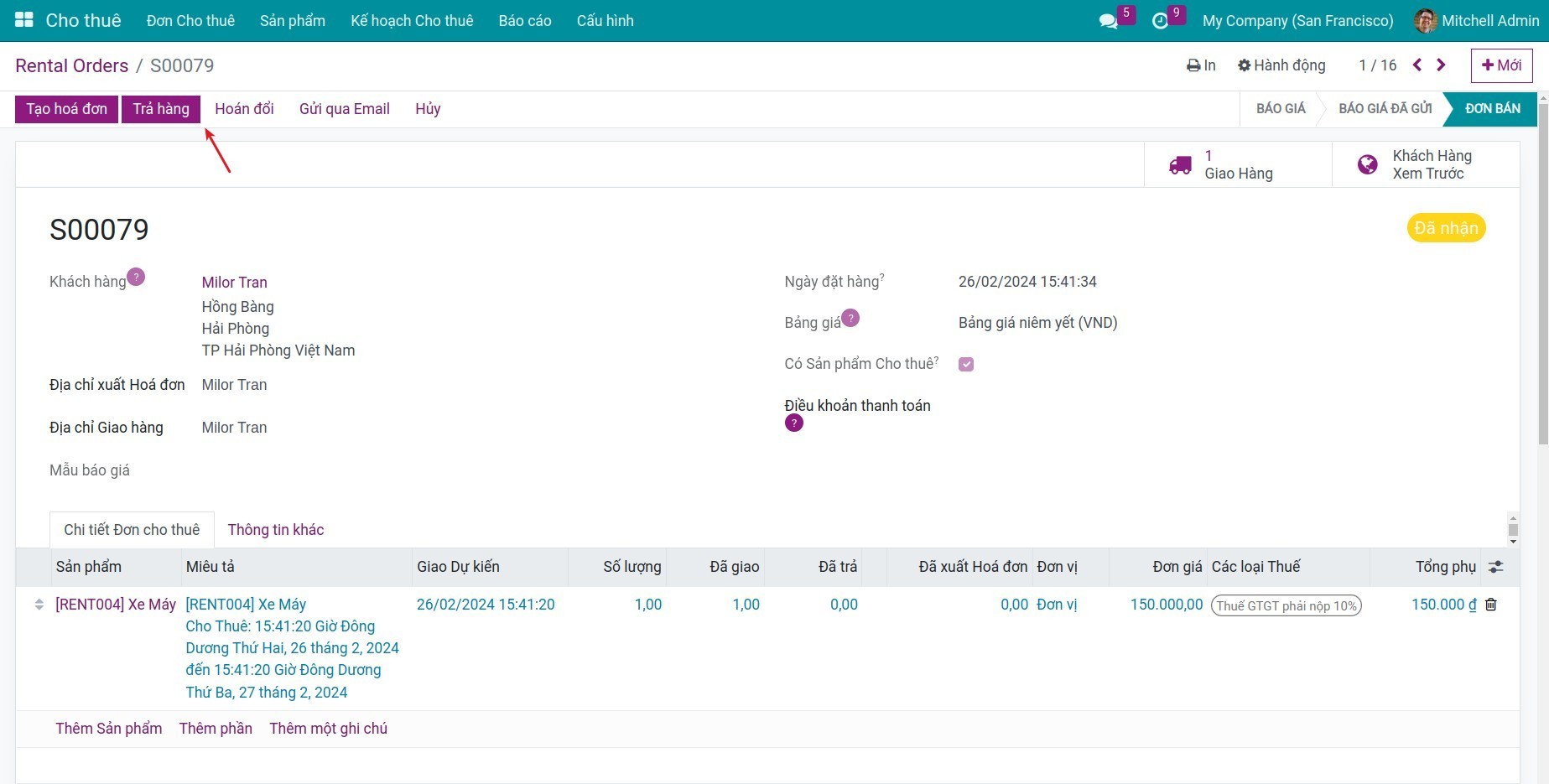The height and width of the screenshot is (784, 1549).
Task: Click the Tạo hoá đơn button
Action: coord(66,109)
